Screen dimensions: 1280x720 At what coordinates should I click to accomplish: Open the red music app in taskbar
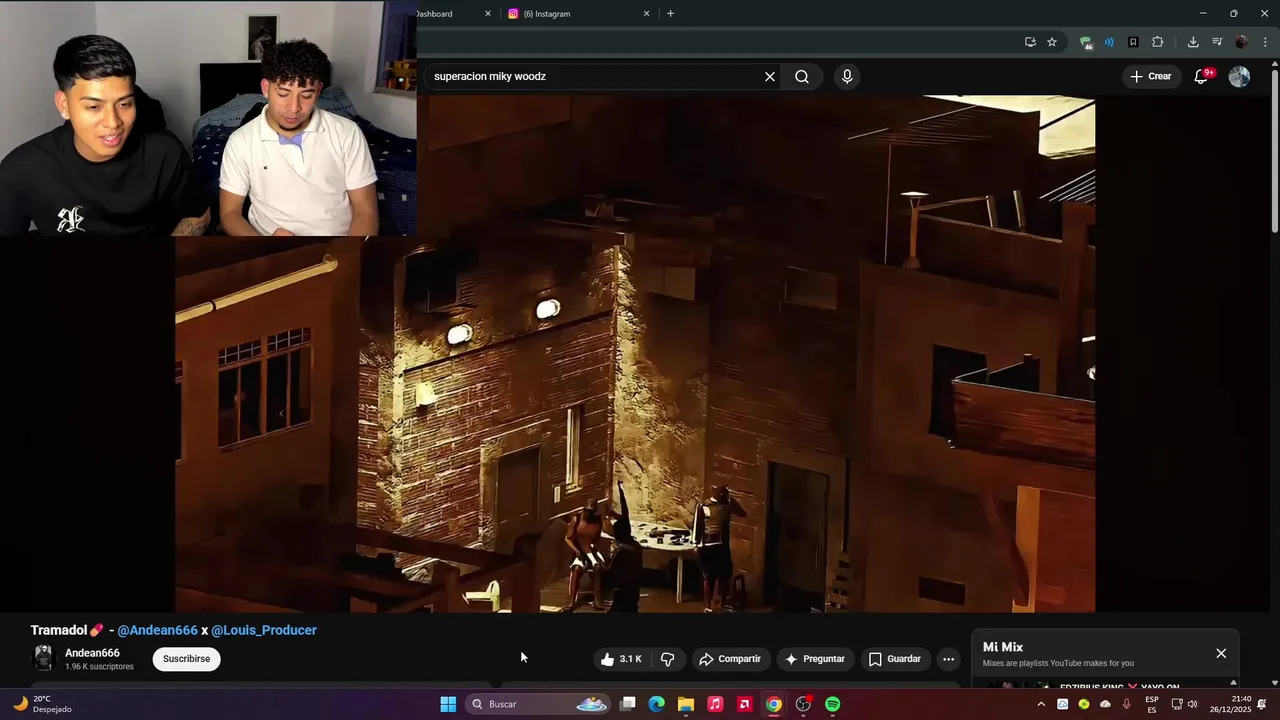click(x=715, y=704)
